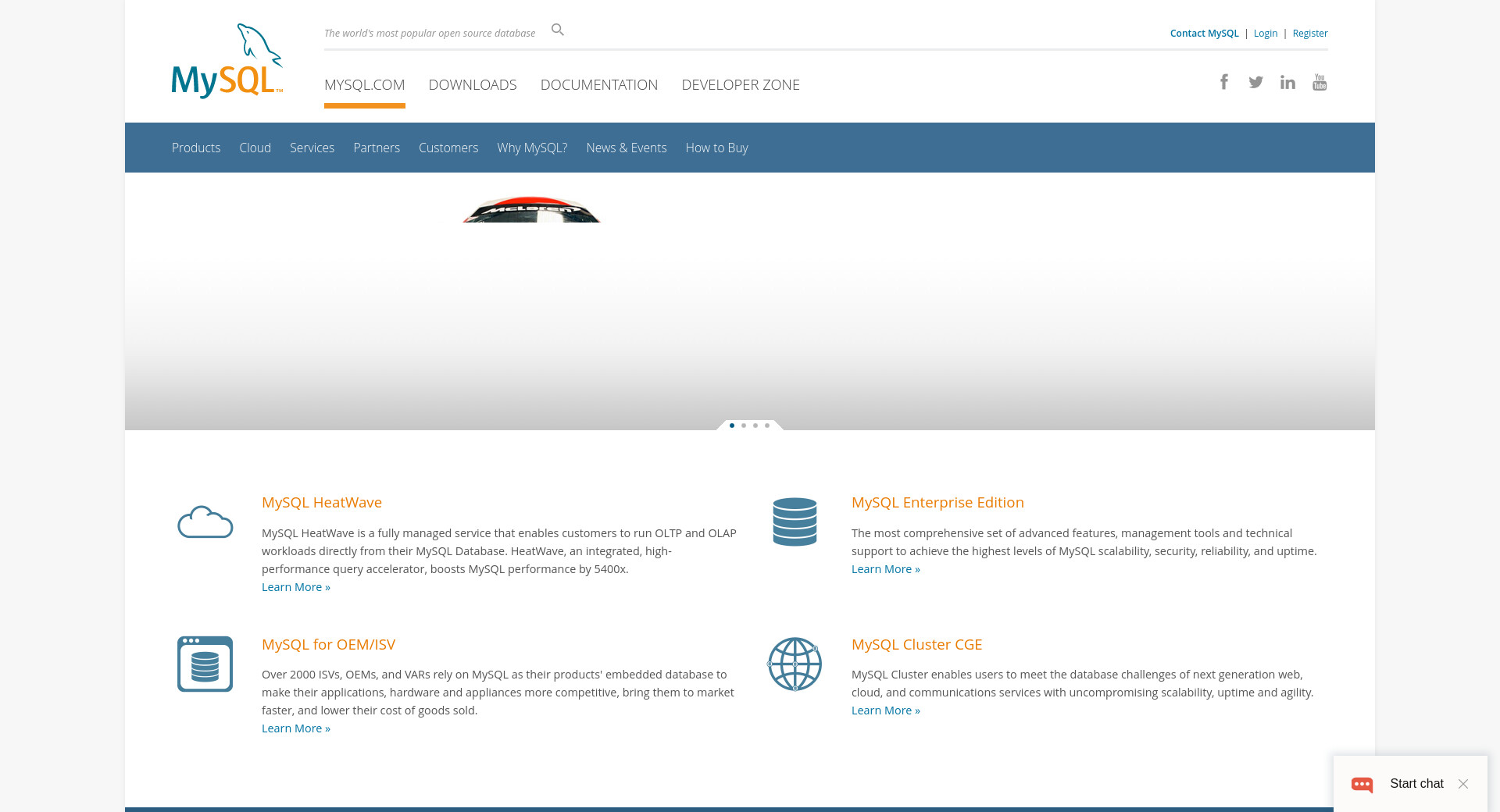Image resolution: width=1500 pixels, height=812 pixels.
Task: Click the search magnifier icon
Action: [557, 30]
